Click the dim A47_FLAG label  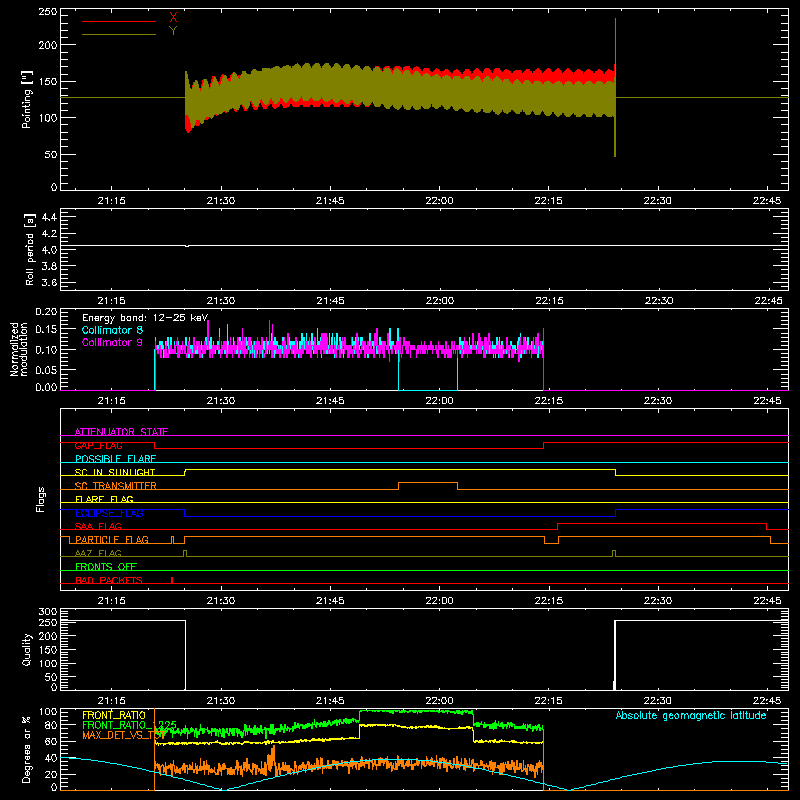pyautogui.click(x=98, y=553)
